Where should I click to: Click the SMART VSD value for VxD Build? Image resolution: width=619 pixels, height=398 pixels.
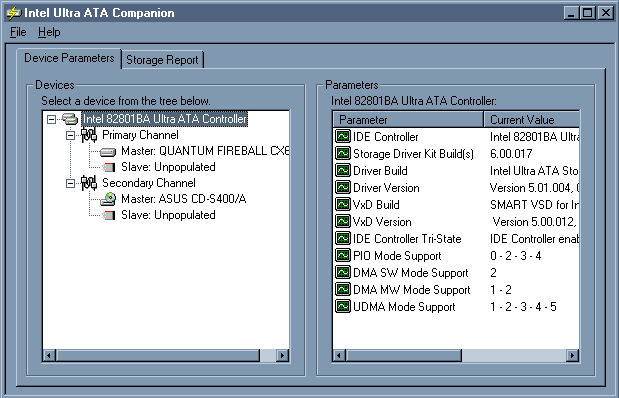point(534,205)
